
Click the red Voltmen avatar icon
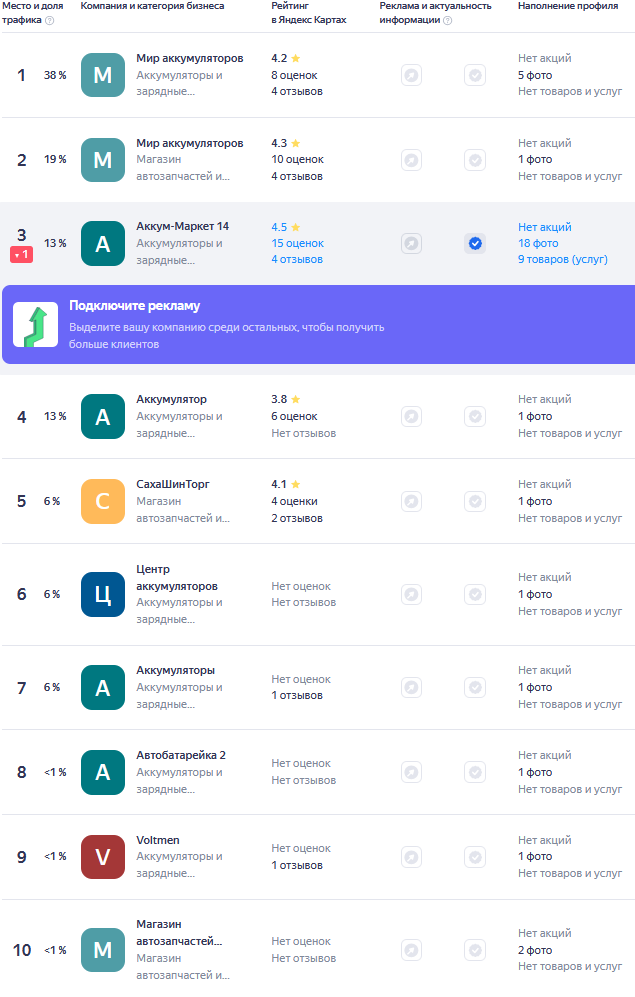[x=103, y=857]
